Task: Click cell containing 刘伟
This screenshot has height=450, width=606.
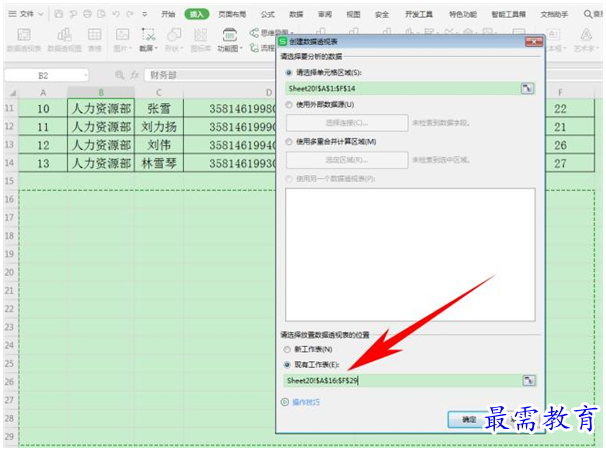Action: pyautogui.click(x=159, y=145)
